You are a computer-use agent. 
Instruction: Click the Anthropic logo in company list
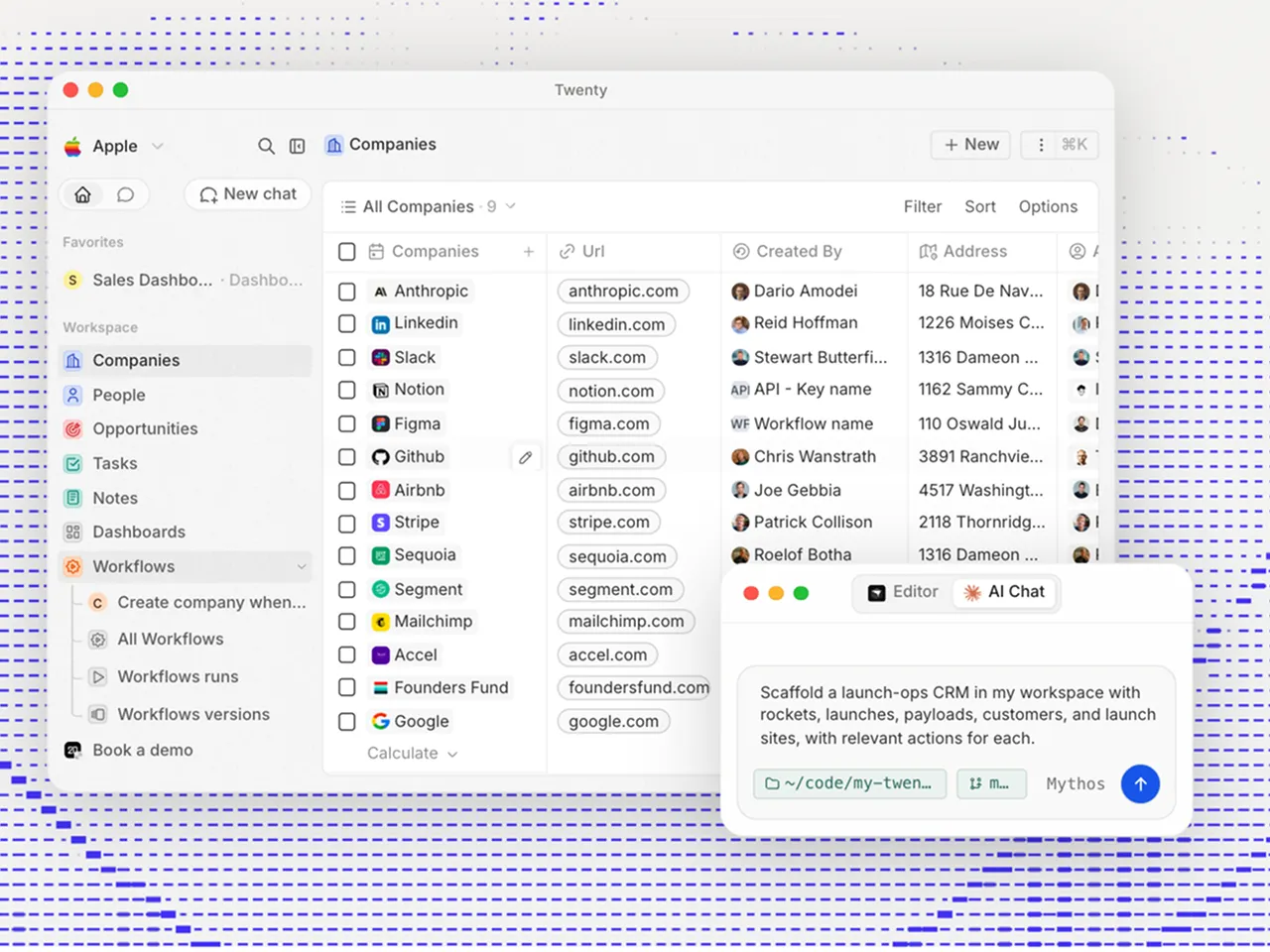[x=380, y=292]
